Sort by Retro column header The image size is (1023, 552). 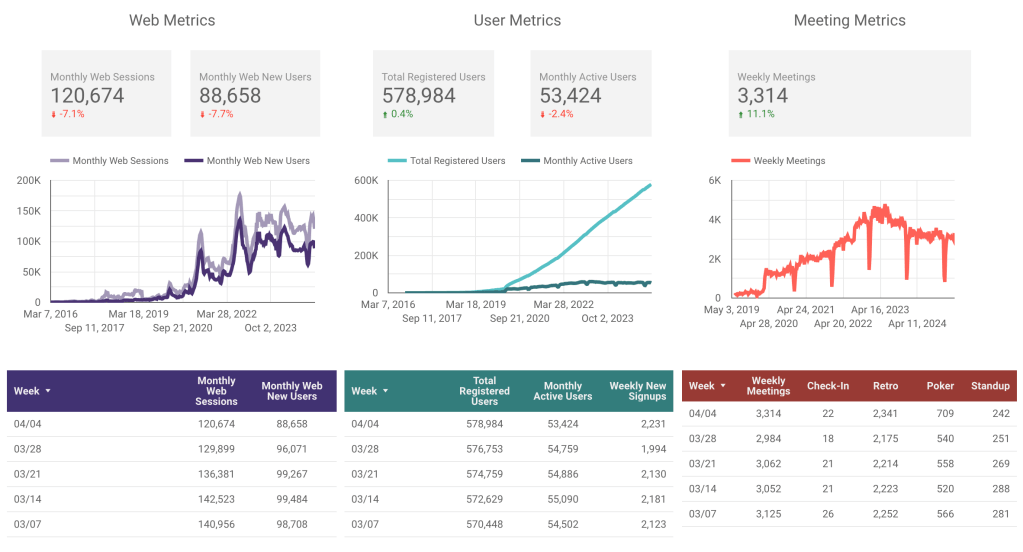pyautogui.click(x=885, y=386)
